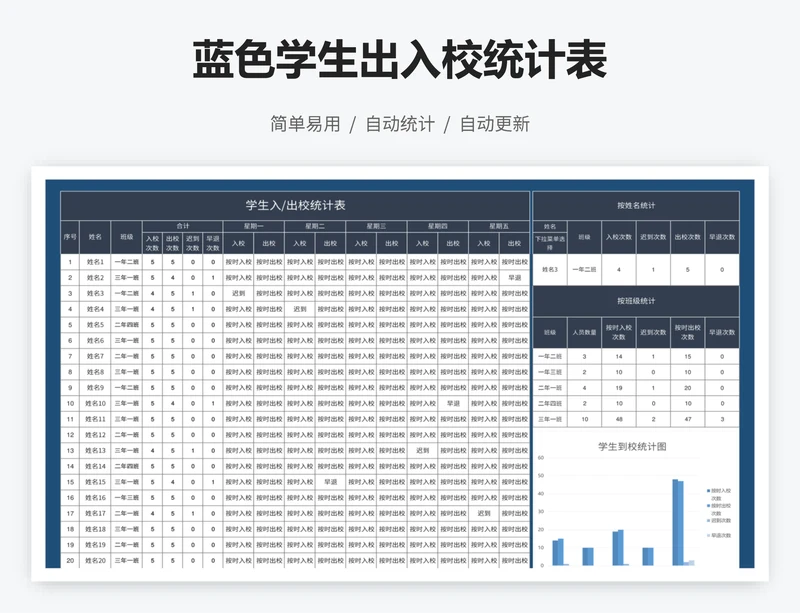The width and height of the screenshot is (800, 613).
Task: Click the 学生到校统计图 chart title
Action: pyautogui.click(x=632, y=447)
